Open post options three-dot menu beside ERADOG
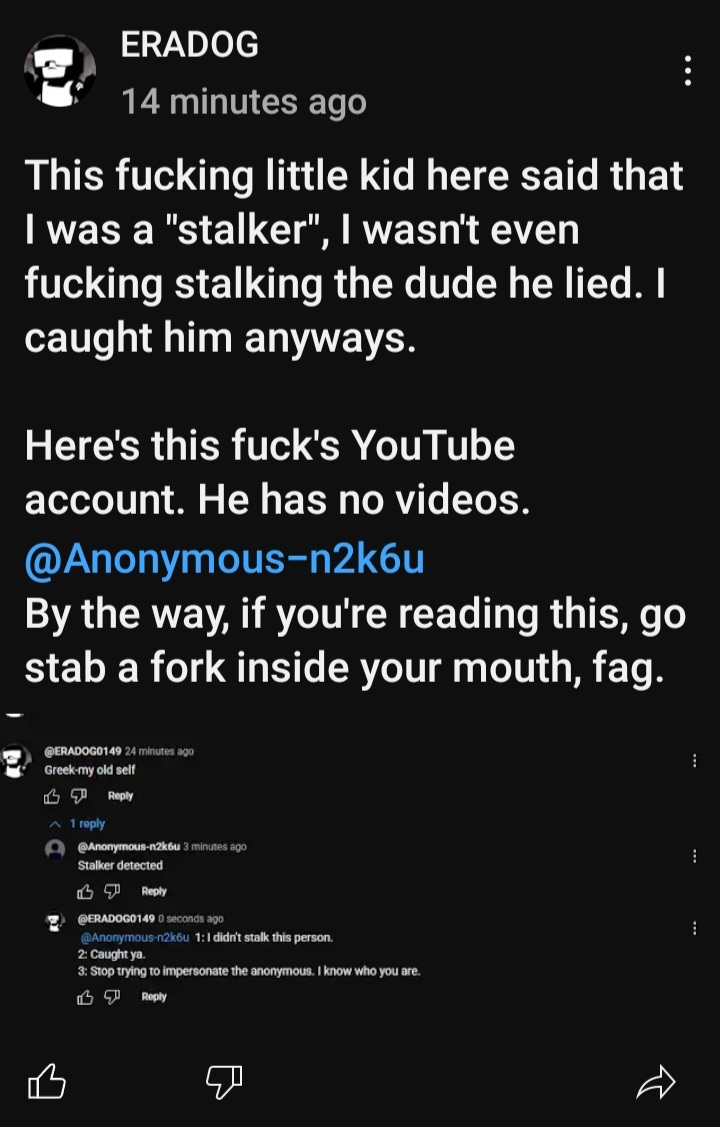 click(687, 71)
